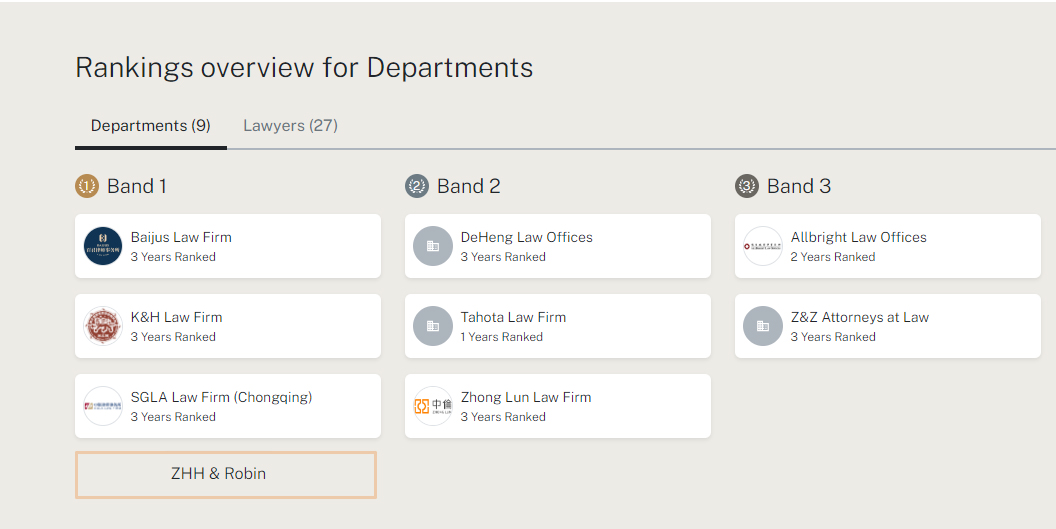Select the Departments (9) tab
This screenshot has width=1056, height=529.
tap(150, 126)
